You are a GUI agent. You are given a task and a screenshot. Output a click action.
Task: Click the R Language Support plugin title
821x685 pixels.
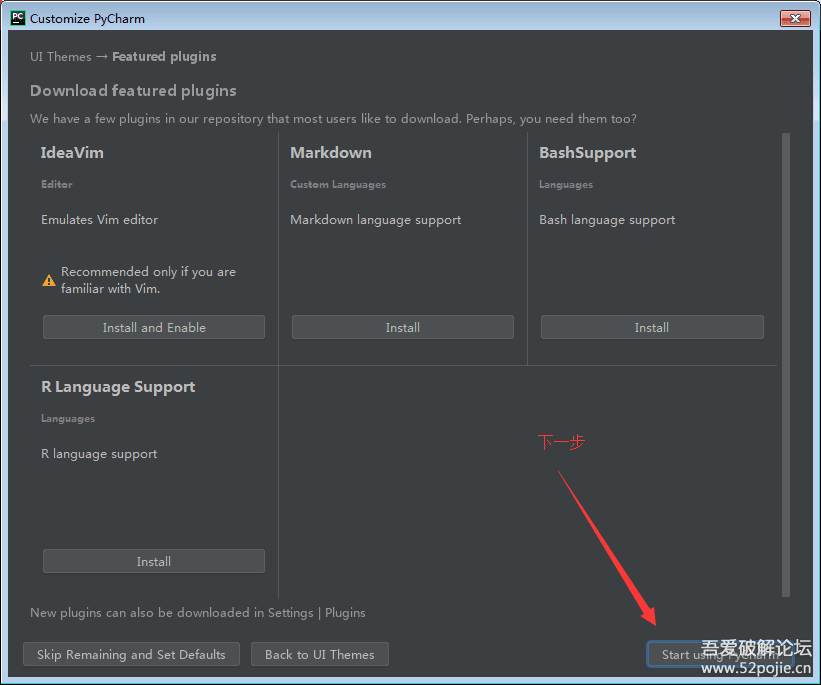pos(118,387)
